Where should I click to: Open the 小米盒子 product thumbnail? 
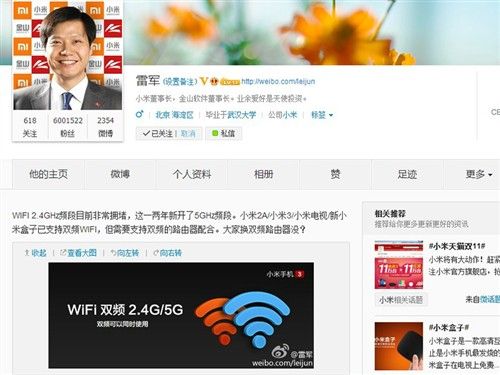(399, 346)
